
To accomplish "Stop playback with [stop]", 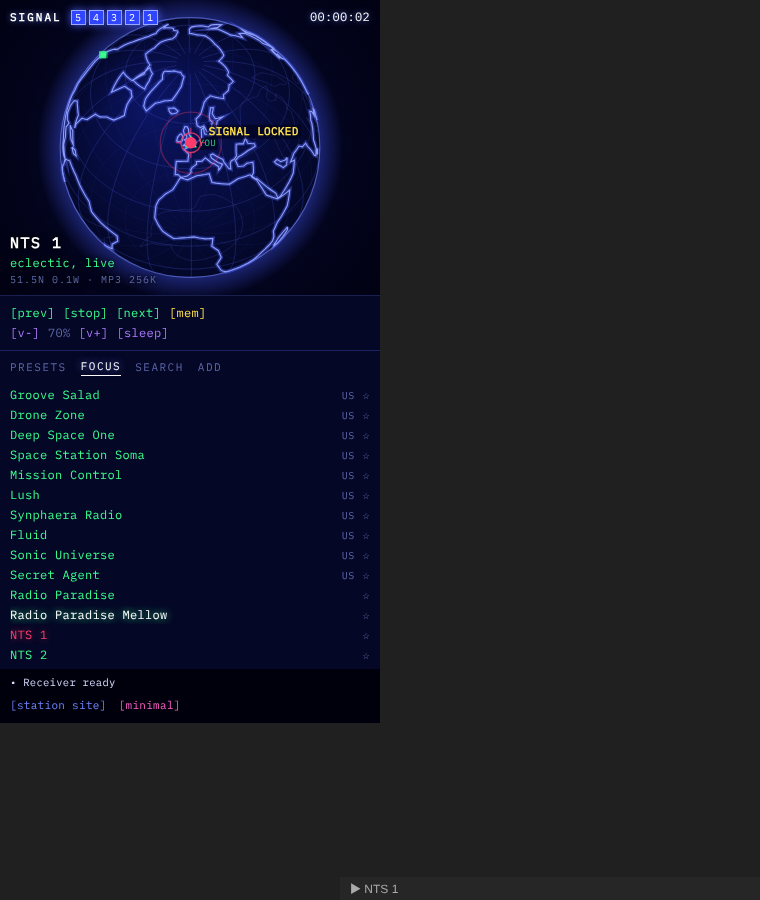I will [85, 313].
